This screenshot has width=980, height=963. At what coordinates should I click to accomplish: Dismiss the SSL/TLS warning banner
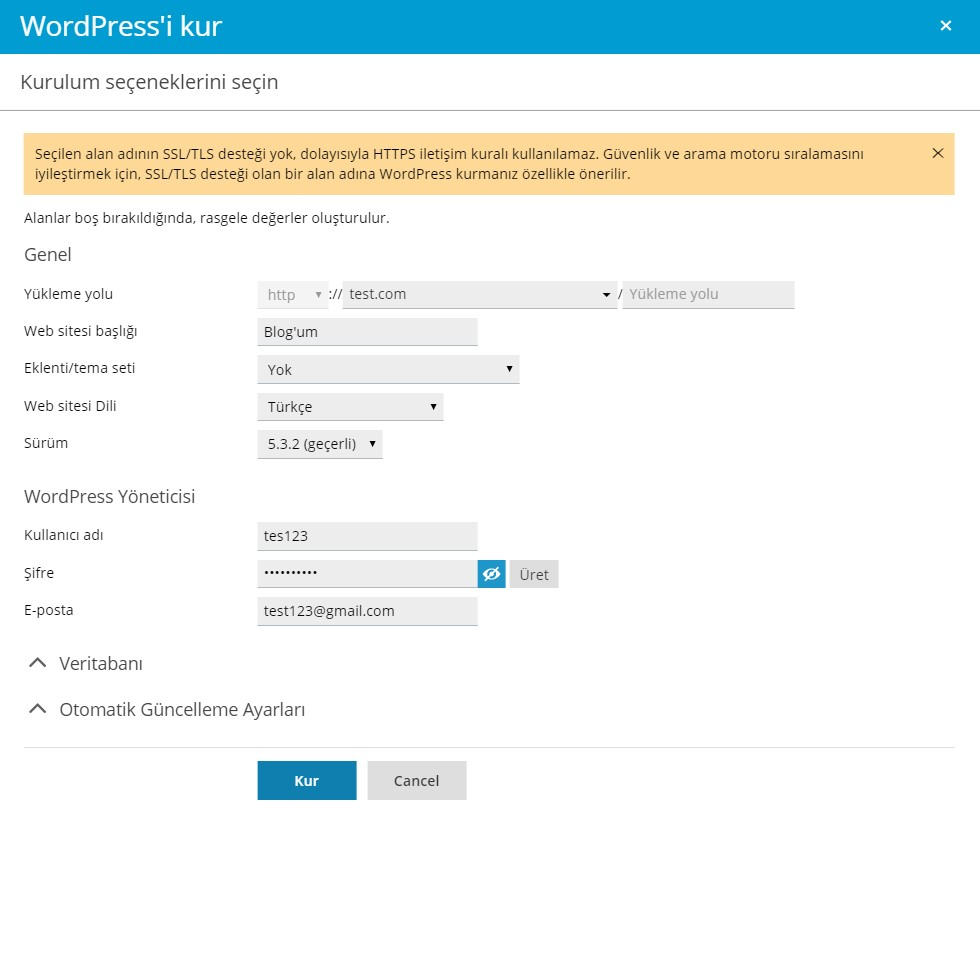(938, 153)
